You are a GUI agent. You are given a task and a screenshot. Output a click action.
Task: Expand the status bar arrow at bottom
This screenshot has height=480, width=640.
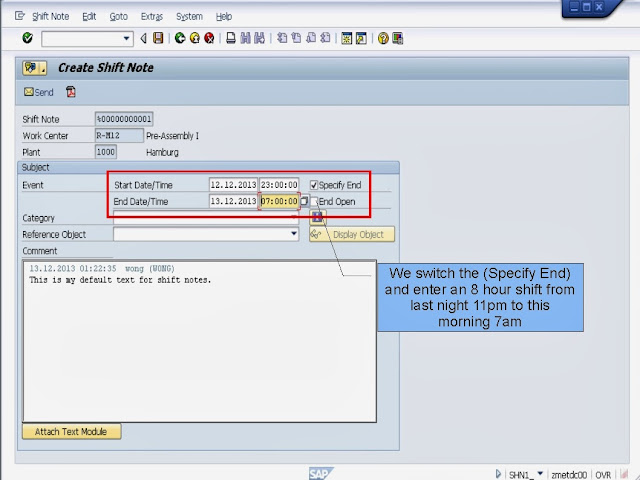498,474
